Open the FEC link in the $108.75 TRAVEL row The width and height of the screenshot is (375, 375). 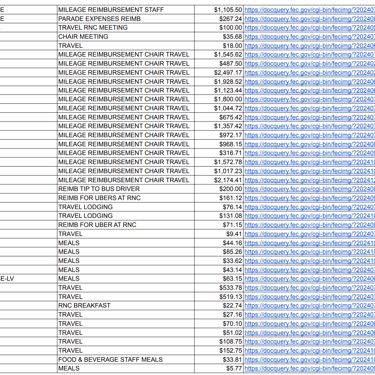(x=310, y=342)
